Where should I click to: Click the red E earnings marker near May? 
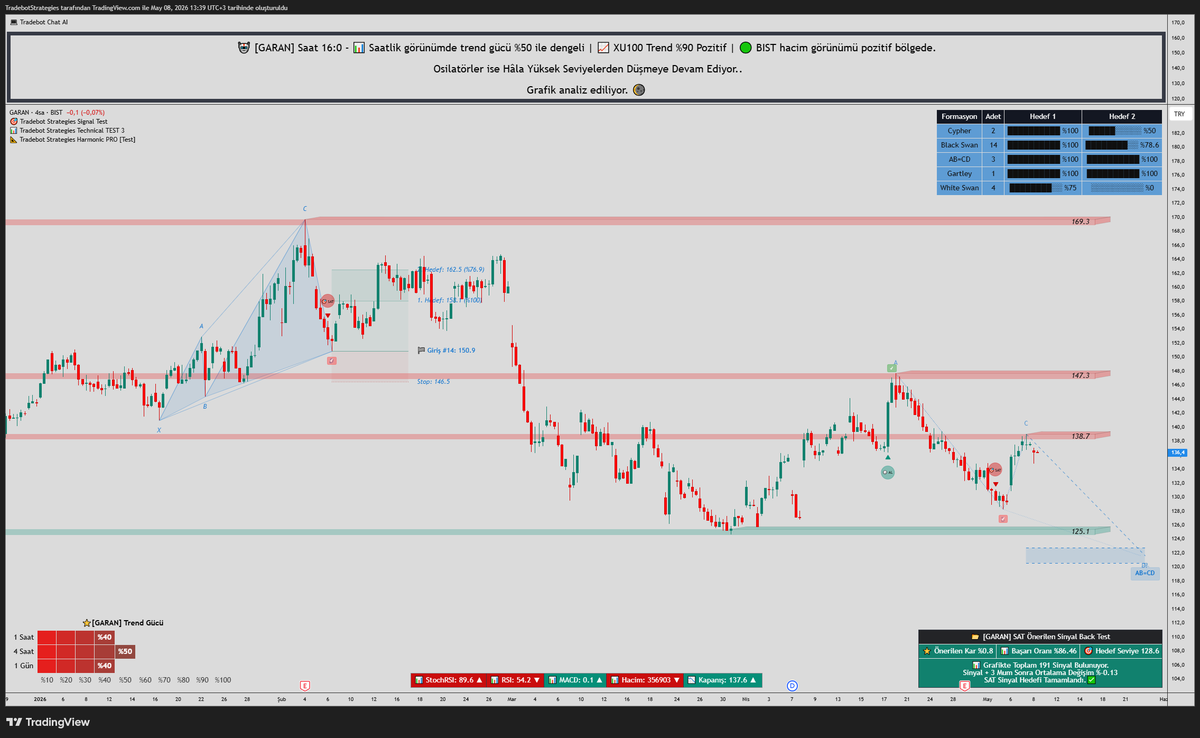(x=964, y=685)
